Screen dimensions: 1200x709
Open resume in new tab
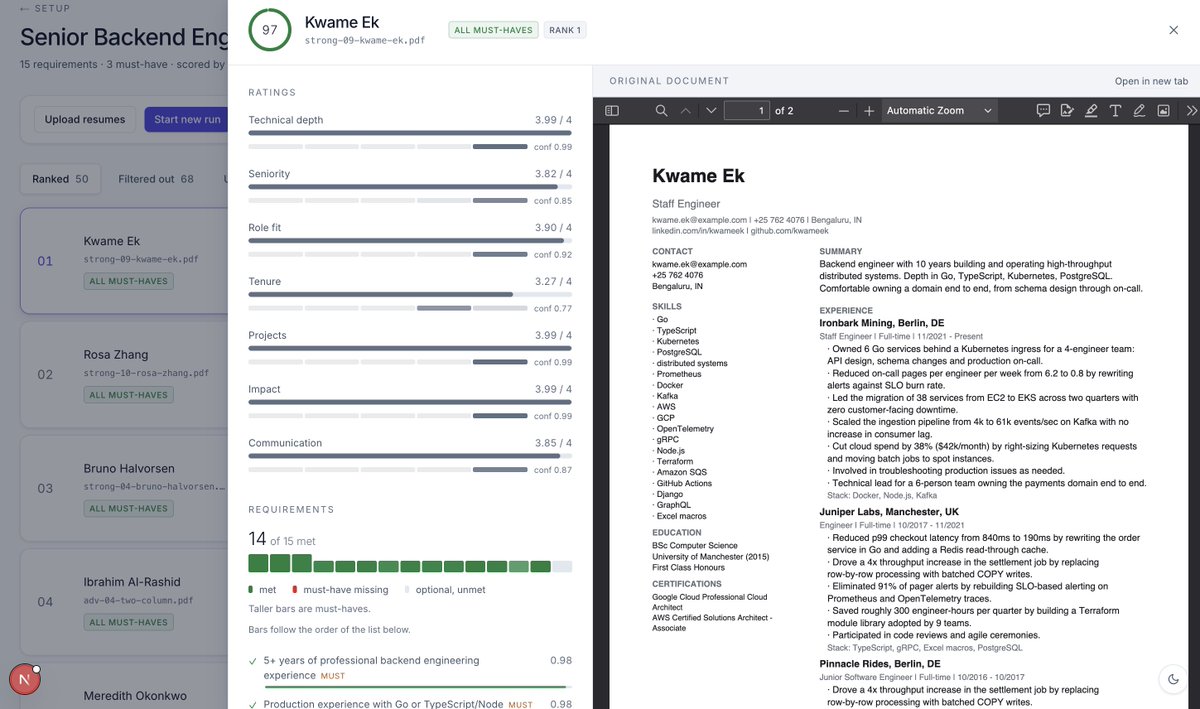click(x=1151, y=81)
